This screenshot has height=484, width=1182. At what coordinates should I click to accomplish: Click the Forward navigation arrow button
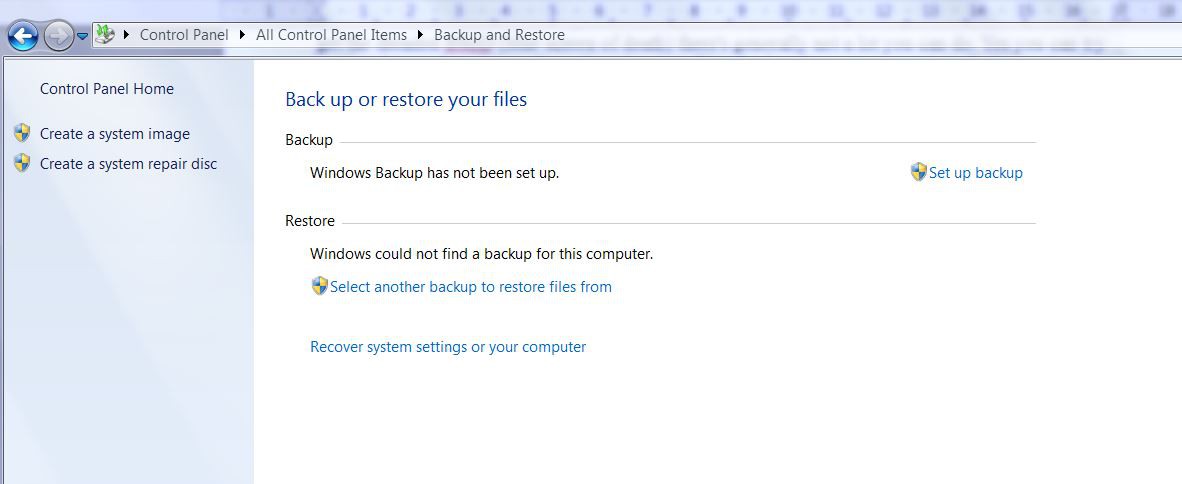pyautogui.click(x=59, y=36)
